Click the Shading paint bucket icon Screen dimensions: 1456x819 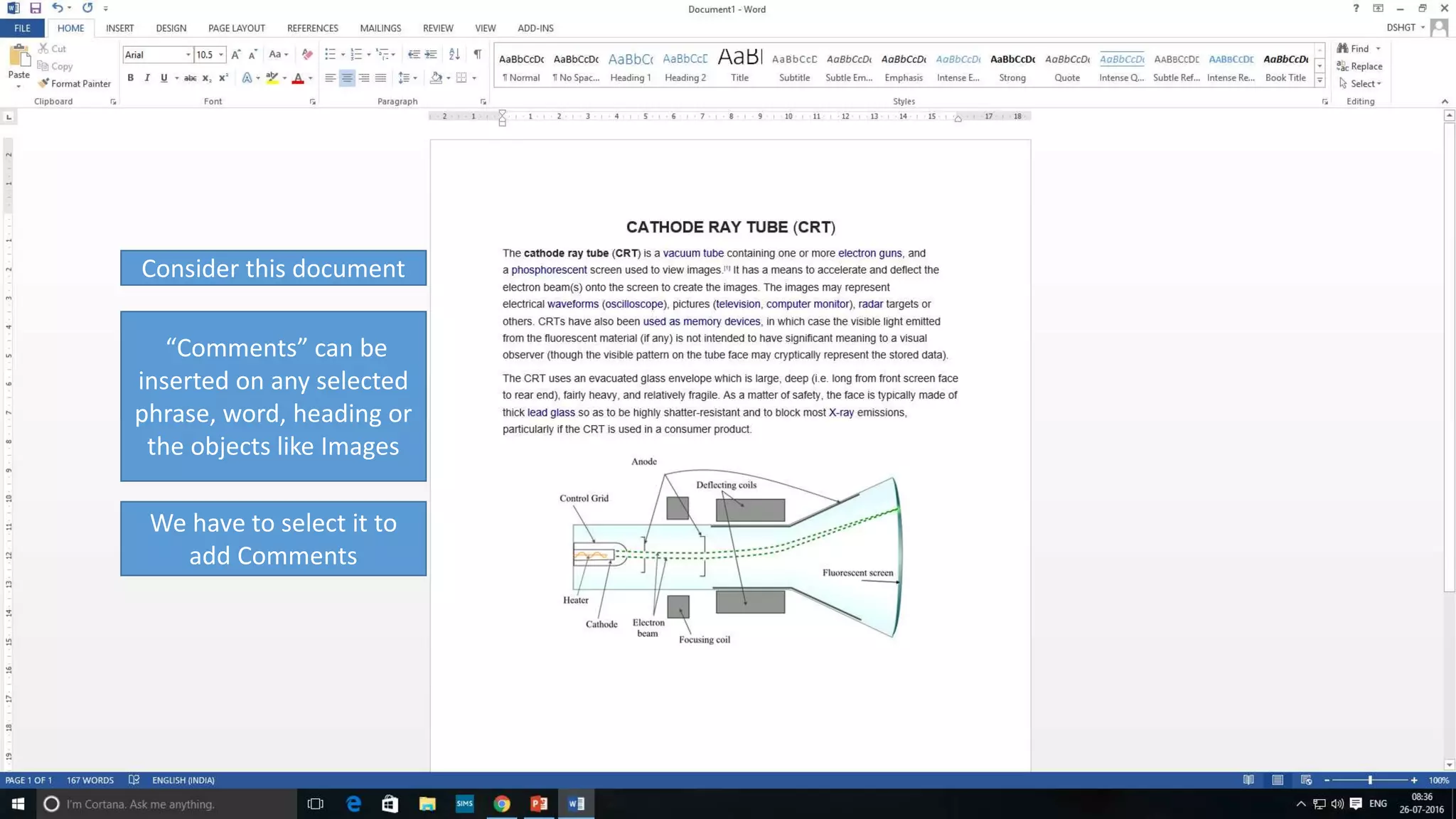pos(437,77)
